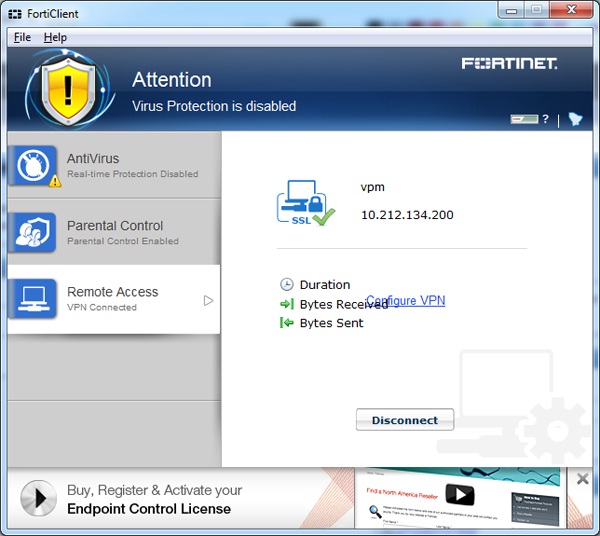Image resolution: width=600 pixels, height=536 pixels.
Task: Select the AntiVirus tab
Action: [114, 165]
